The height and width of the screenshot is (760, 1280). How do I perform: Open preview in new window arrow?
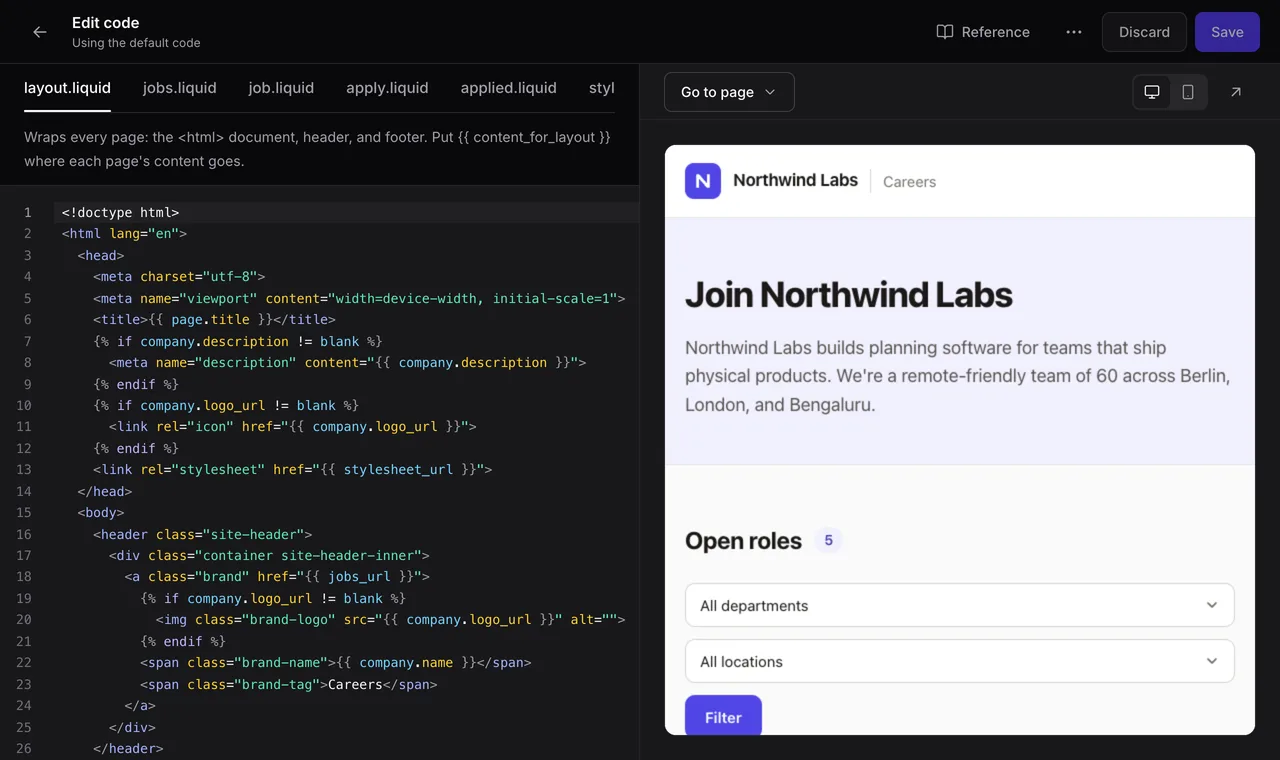coord(1236,92)
